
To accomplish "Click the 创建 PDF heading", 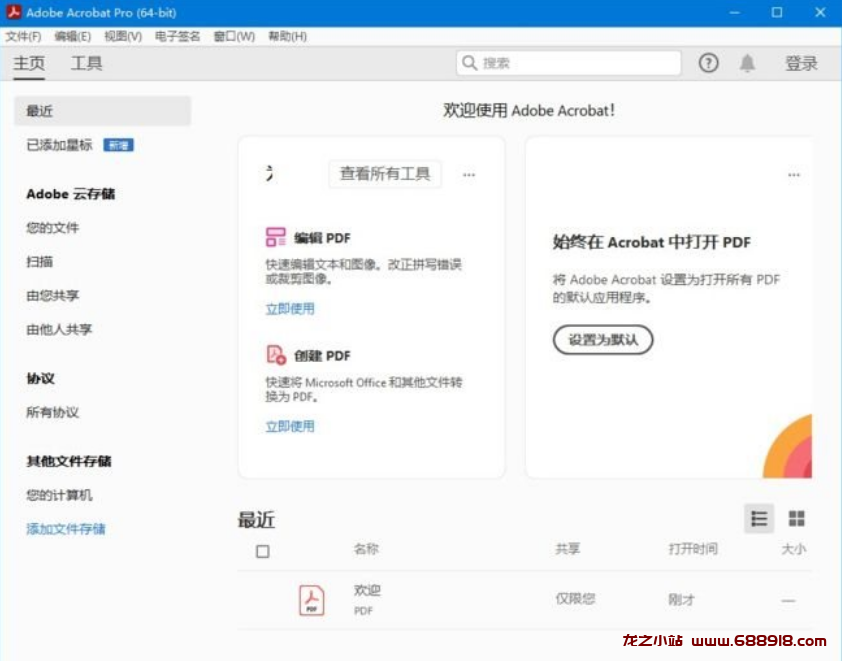I will pyautogui.click(x=322, y=355).
